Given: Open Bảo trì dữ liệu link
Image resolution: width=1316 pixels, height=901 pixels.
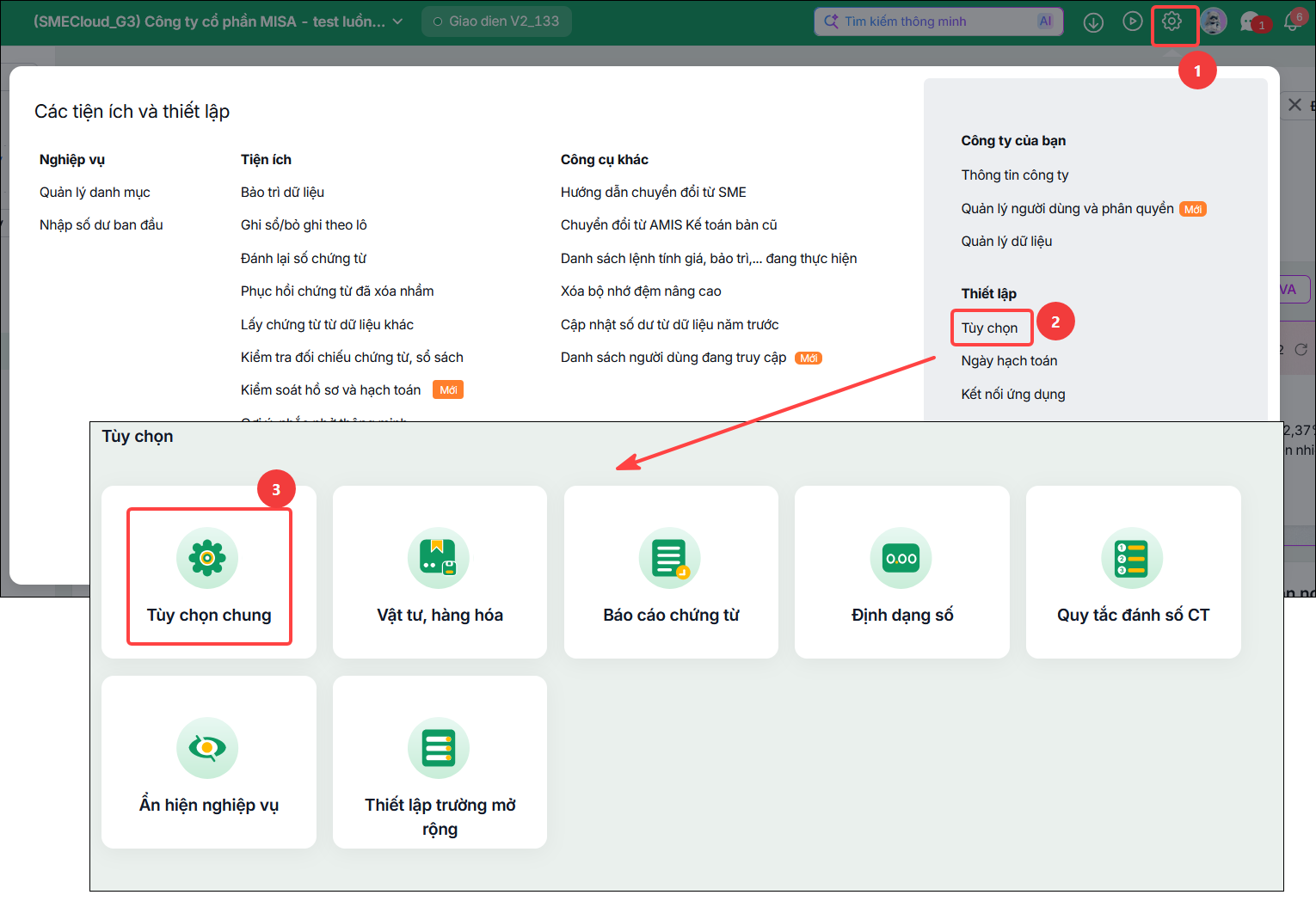Looking at the screenshot, I should coord(282,193).
